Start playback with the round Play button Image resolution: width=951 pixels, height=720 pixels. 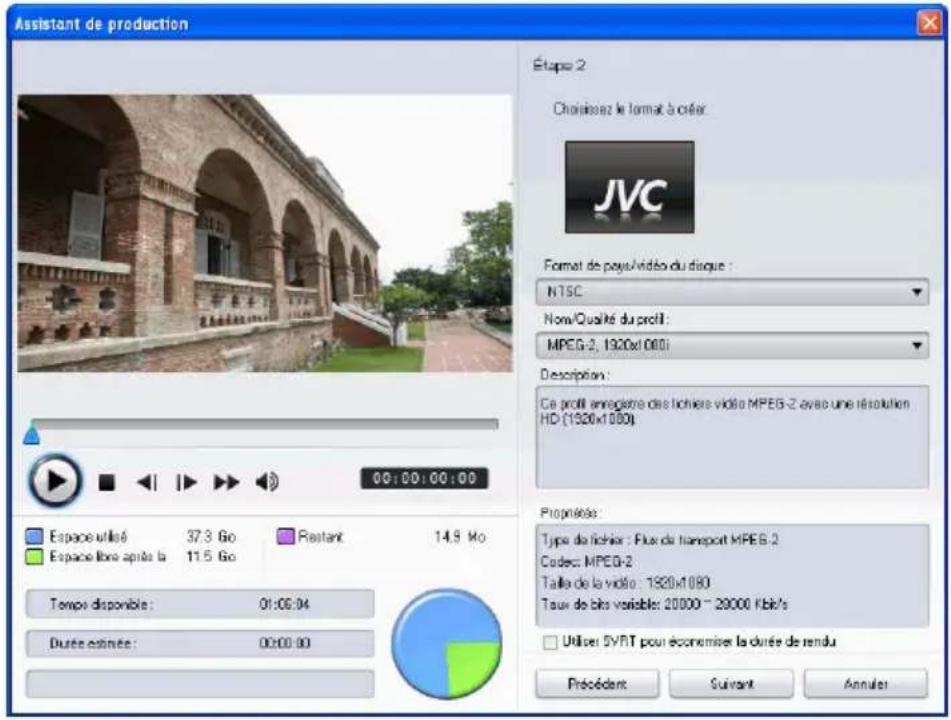pyautogui.click(x=55, y=481)
